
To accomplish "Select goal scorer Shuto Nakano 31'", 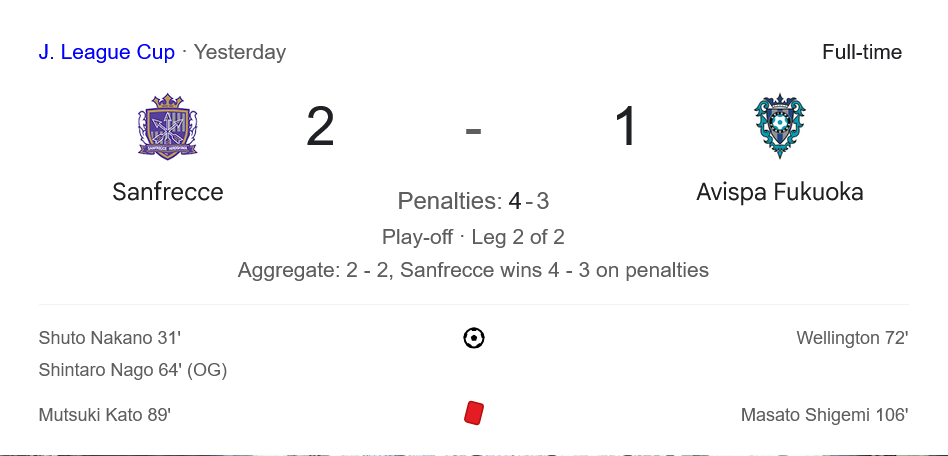I will [x=109, y=337].
